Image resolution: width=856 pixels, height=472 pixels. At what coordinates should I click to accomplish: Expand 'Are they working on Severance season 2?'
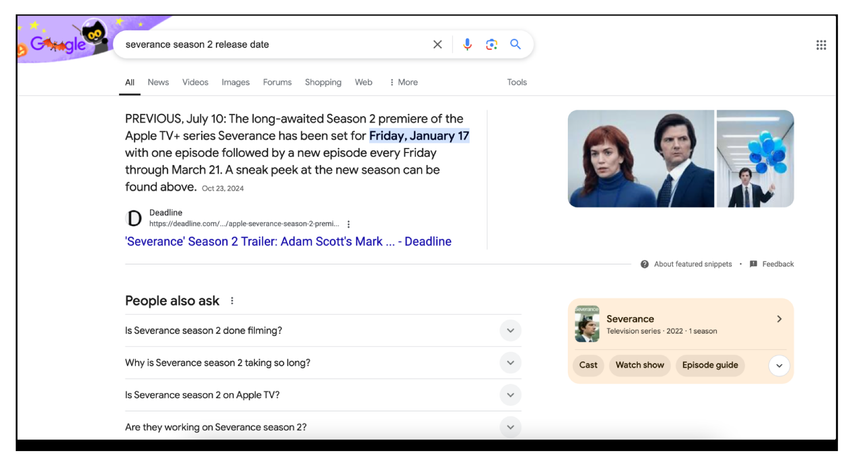323,427
